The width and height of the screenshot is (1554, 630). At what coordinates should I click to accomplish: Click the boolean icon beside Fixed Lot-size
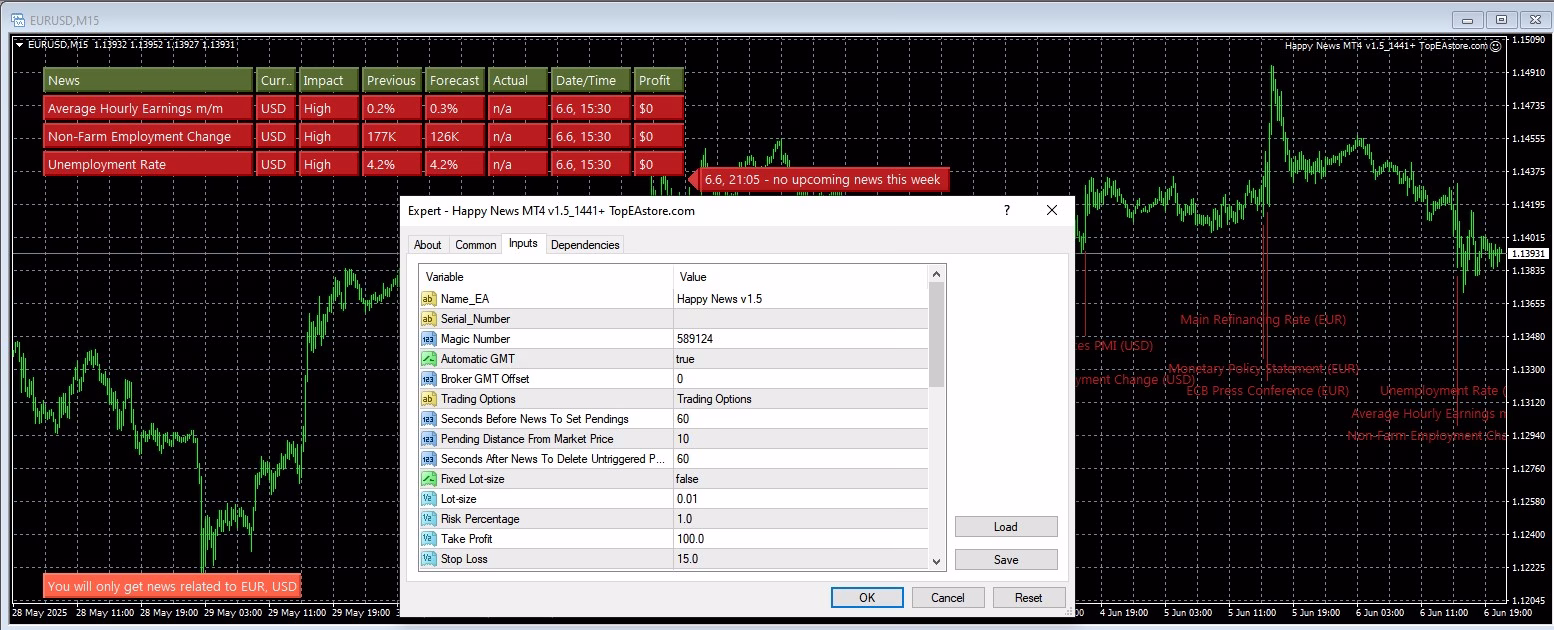(x=428, y=478)
